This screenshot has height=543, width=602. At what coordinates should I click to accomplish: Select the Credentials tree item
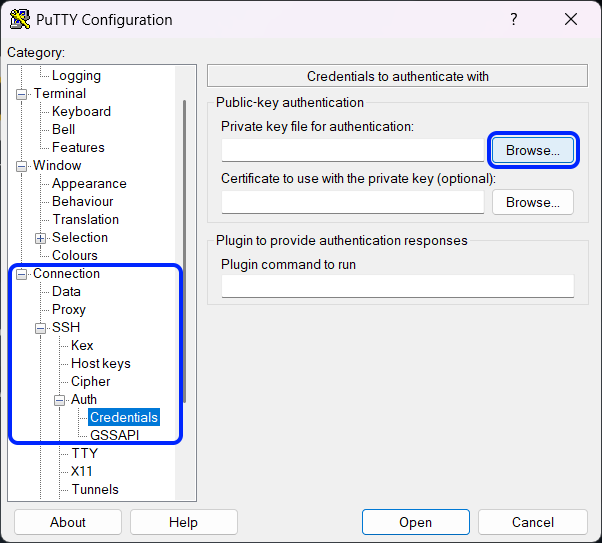(124, 417)
